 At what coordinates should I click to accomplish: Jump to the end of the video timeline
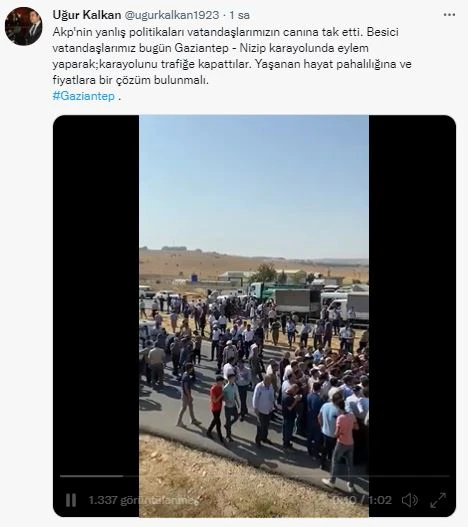(448, 476)
